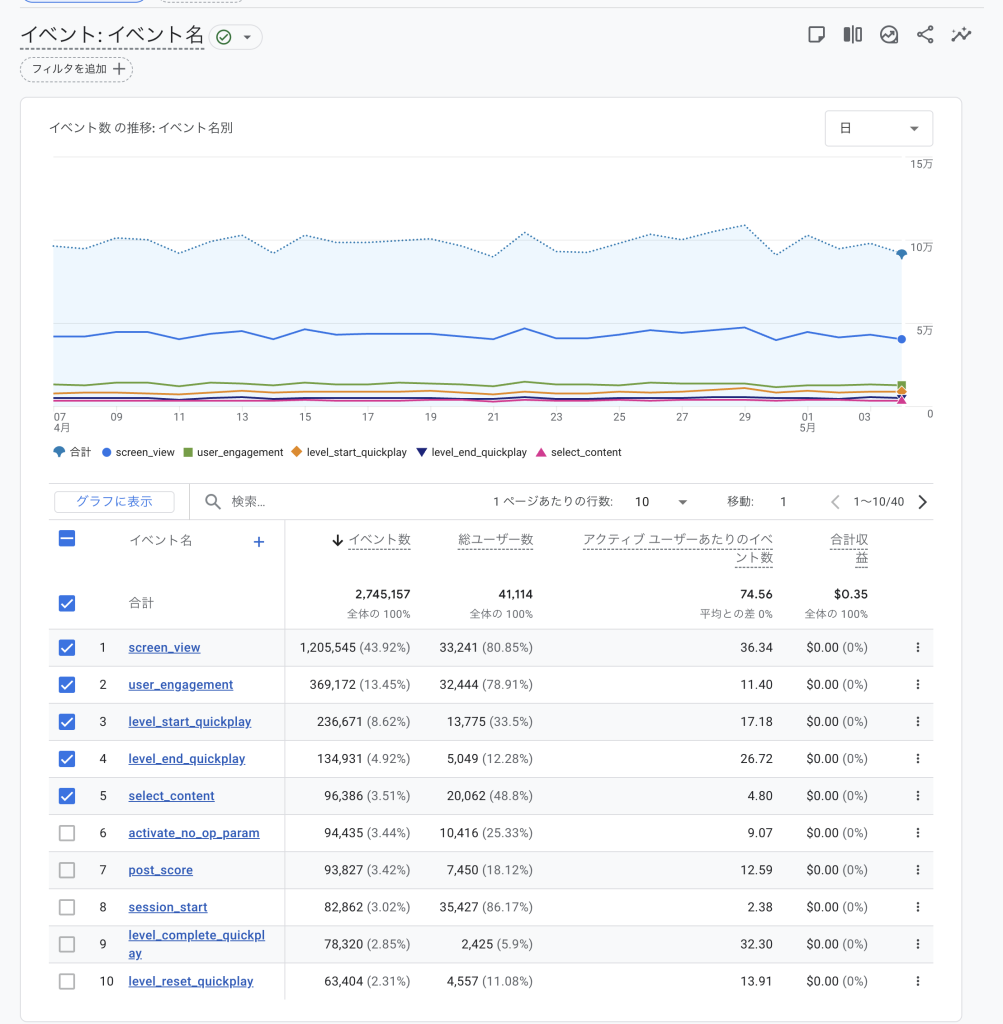Open three-dot menu for post_score row
The width and height of the screenshot is (1003, 1024).
917,870
